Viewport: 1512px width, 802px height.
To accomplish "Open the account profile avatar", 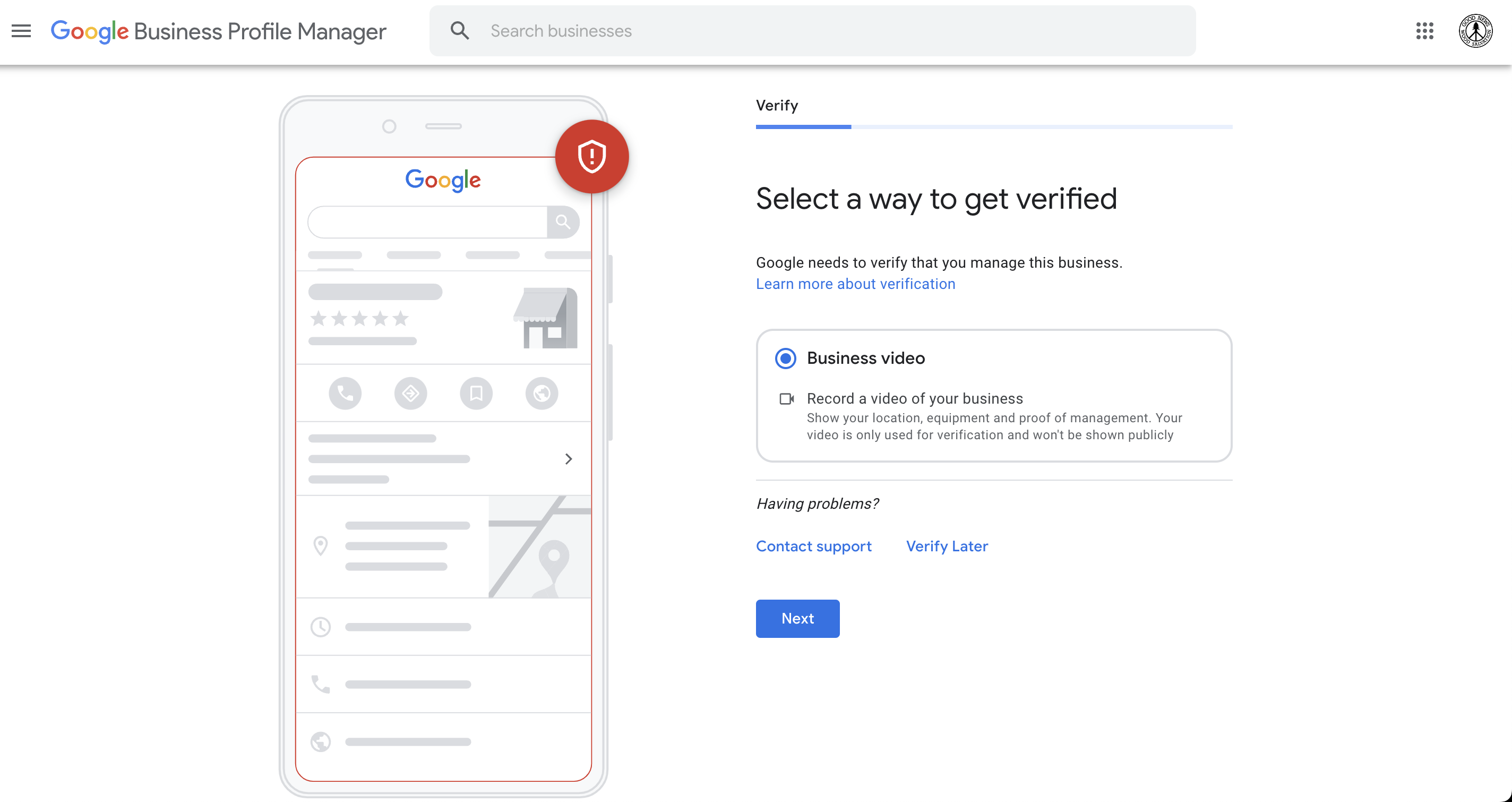I will click(1475, 30).
